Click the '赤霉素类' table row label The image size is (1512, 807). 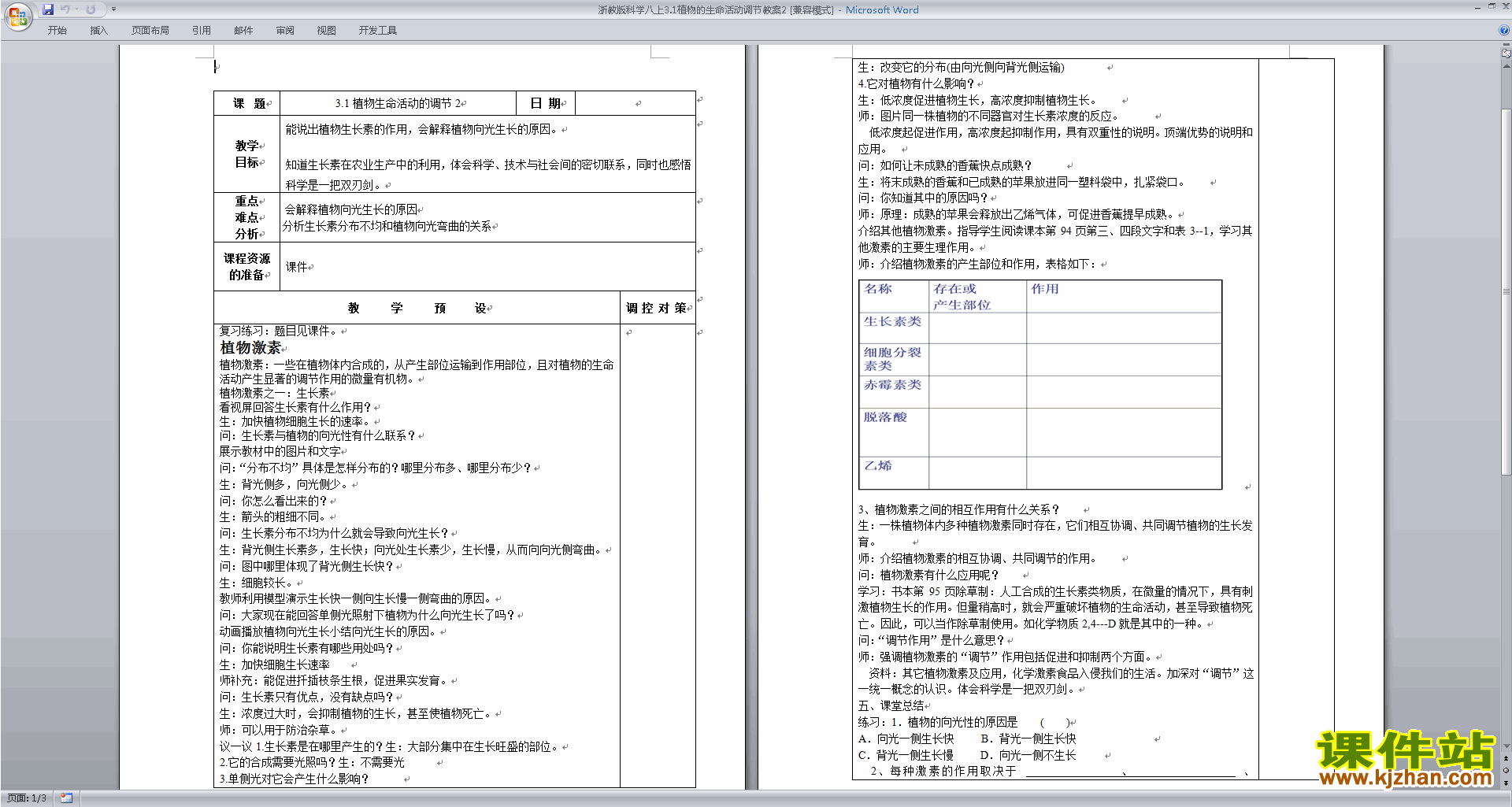(892, 385)
